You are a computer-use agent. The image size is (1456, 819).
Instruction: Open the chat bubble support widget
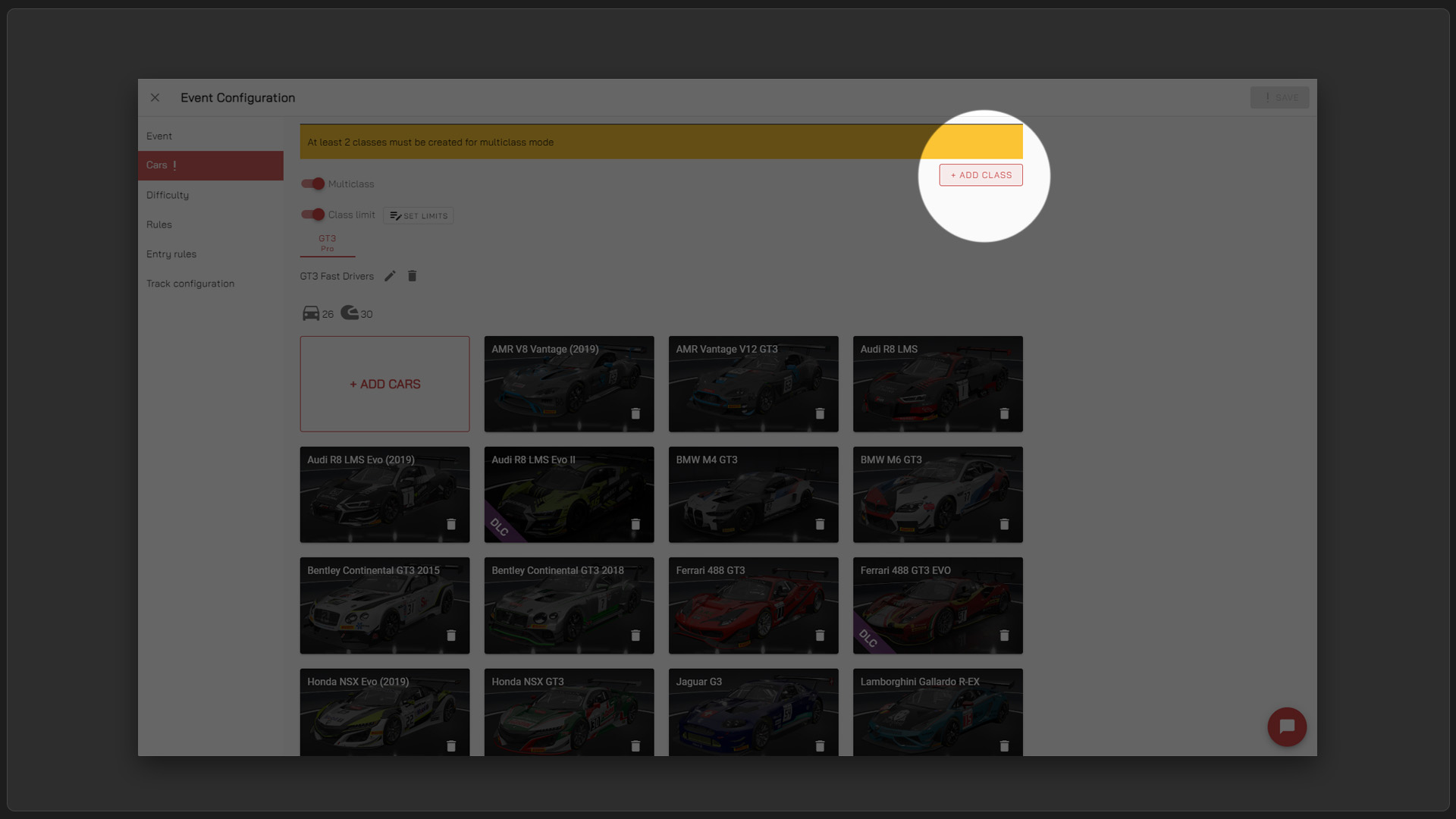(1286, 726)
